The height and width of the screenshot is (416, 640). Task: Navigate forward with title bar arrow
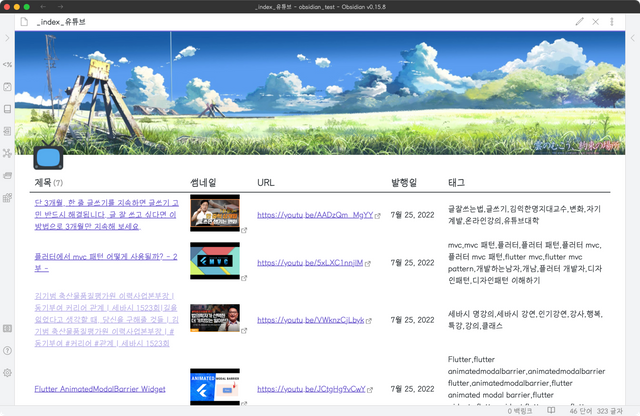click(x=60, y=7)
